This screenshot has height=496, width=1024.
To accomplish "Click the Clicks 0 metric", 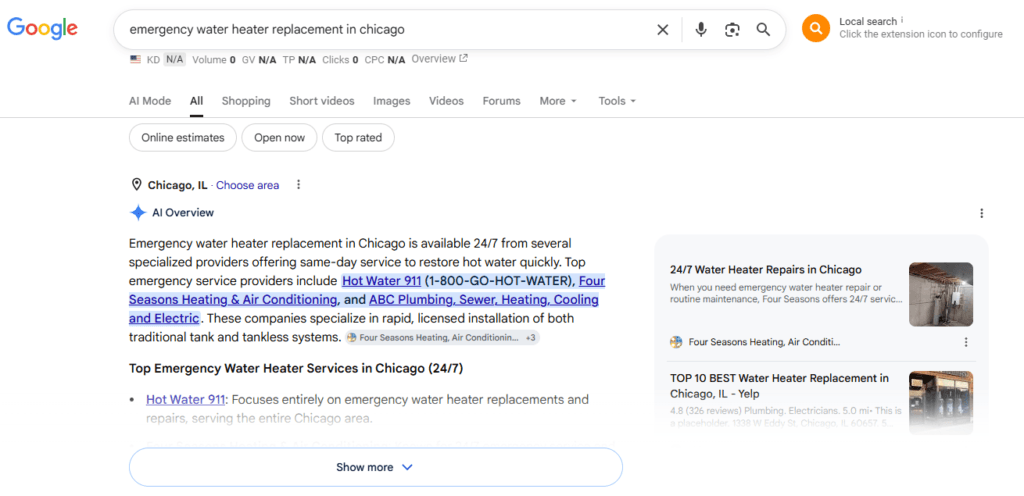I will [x=340, y=59].
